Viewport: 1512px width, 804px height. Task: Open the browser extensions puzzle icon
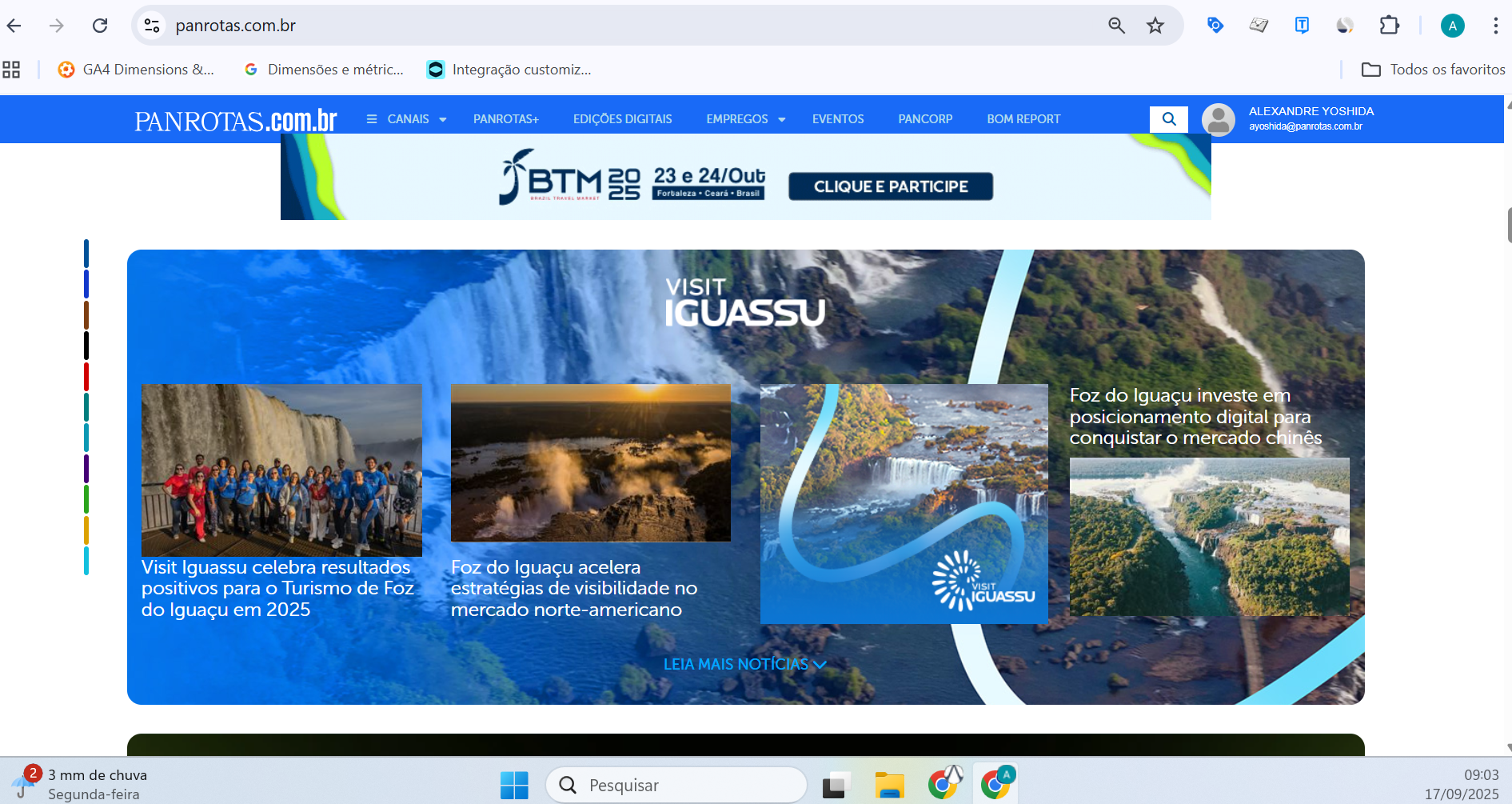(1389, 26)
